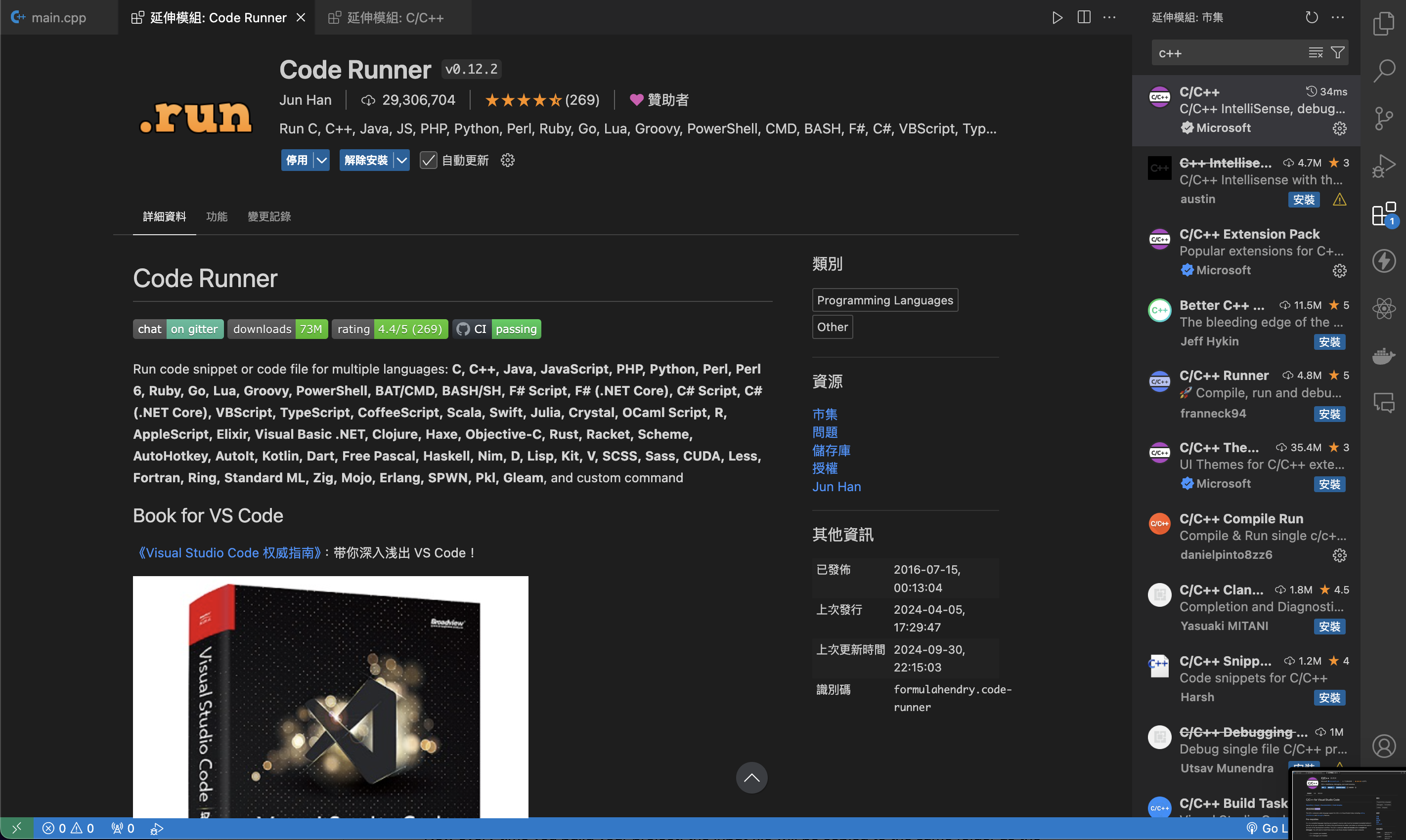This screenshot has height=840, width=1406.
Task: Open the 儲存庫 repository resource link
Action: click(831, 450)
